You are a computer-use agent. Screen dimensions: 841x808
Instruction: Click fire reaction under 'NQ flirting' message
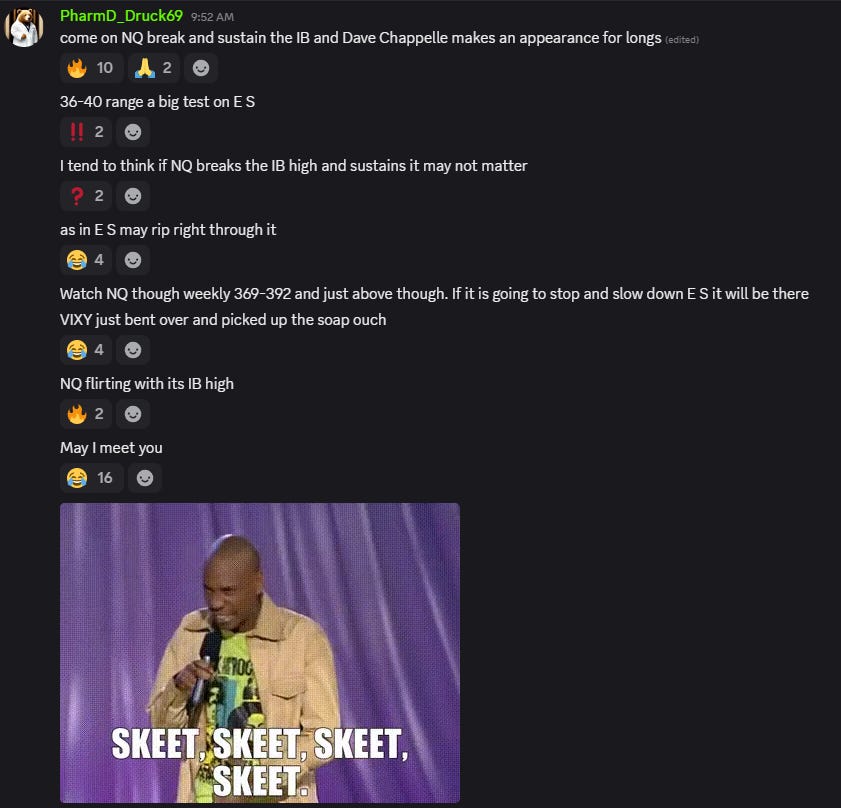click(86, 414)
